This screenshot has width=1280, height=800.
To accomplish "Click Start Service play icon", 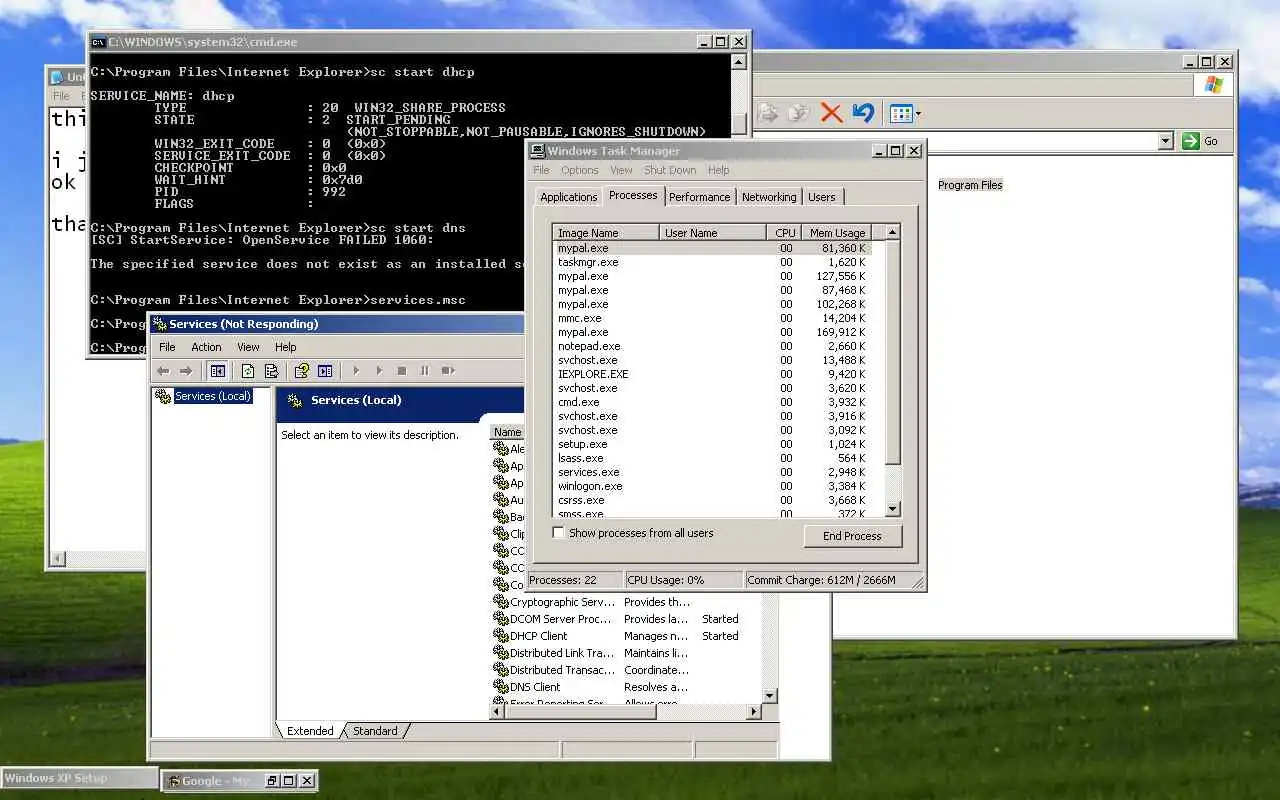I will 355,371.
